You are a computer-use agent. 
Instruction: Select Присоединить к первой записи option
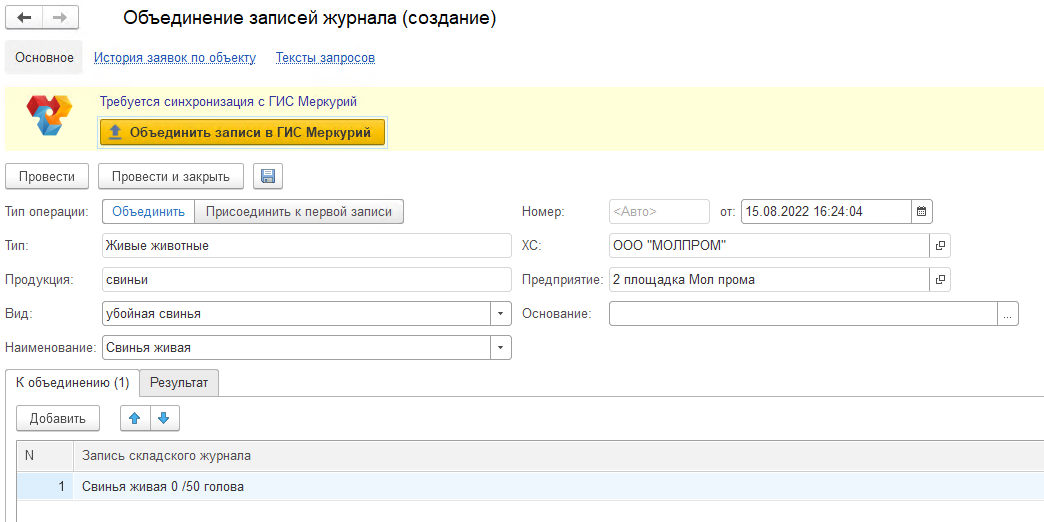point(299,211)
